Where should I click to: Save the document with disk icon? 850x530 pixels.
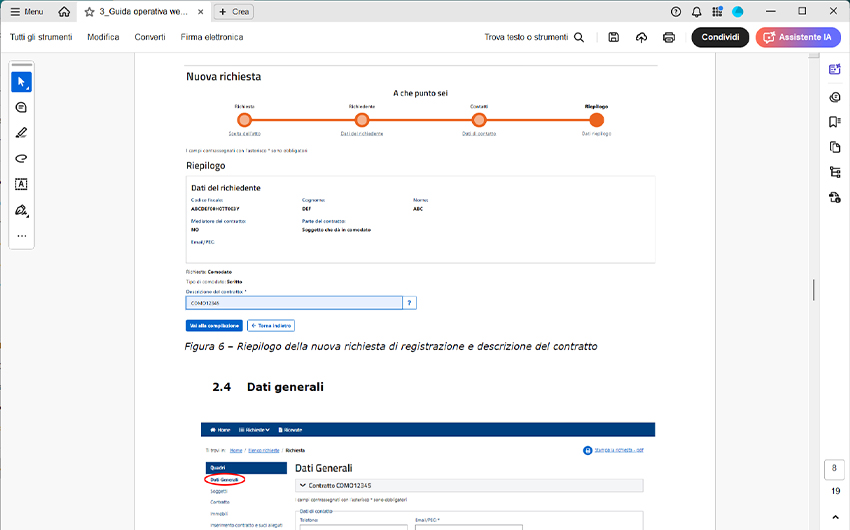pyautogui.click(x=613, y=37)
